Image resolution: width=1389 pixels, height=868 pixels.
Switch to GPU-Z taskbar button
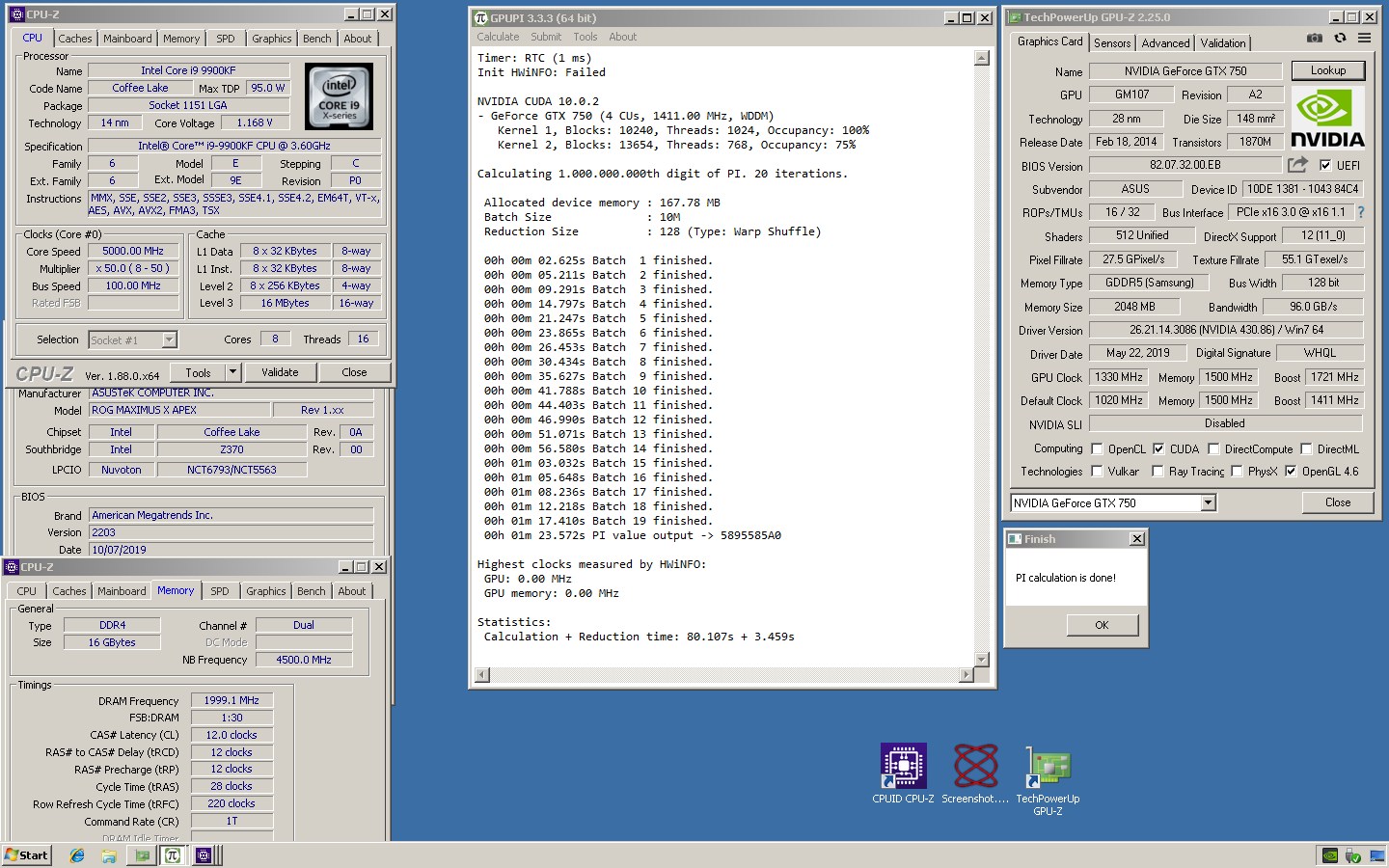pyautogui.click(x=143, y=855)
